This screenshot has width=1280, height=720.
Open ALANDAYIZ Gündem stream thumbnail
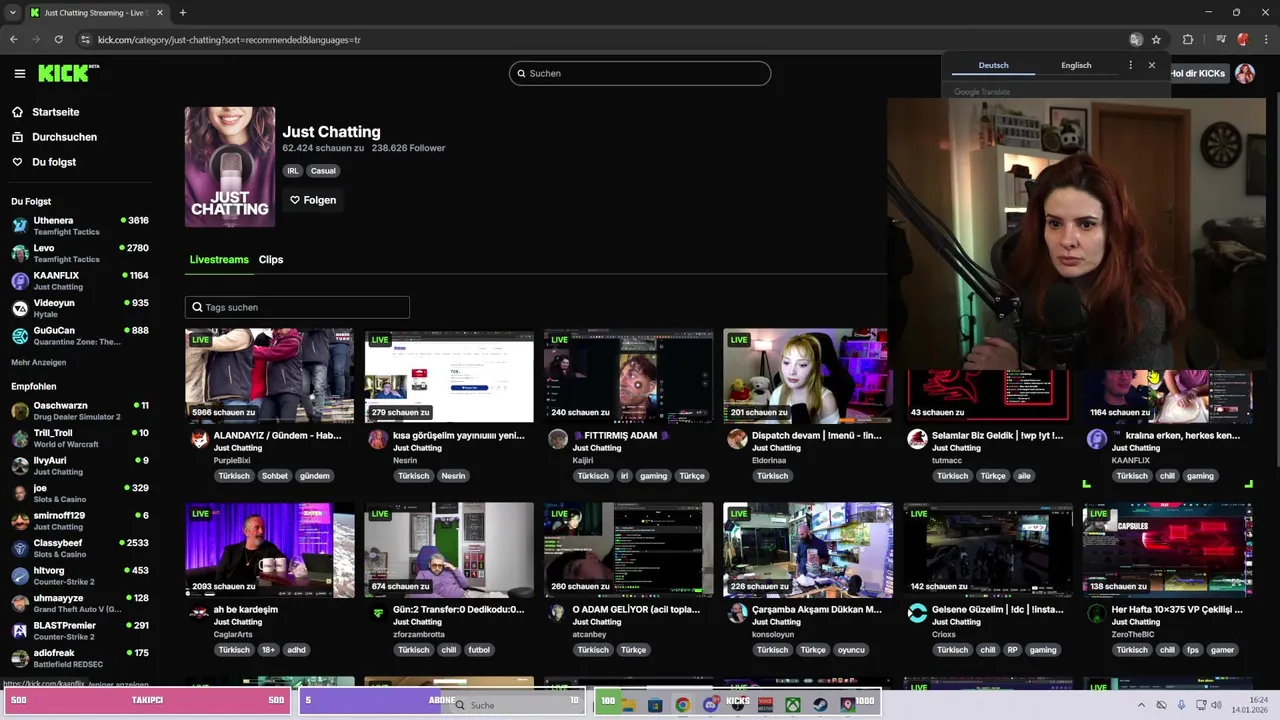coord(269,376)
